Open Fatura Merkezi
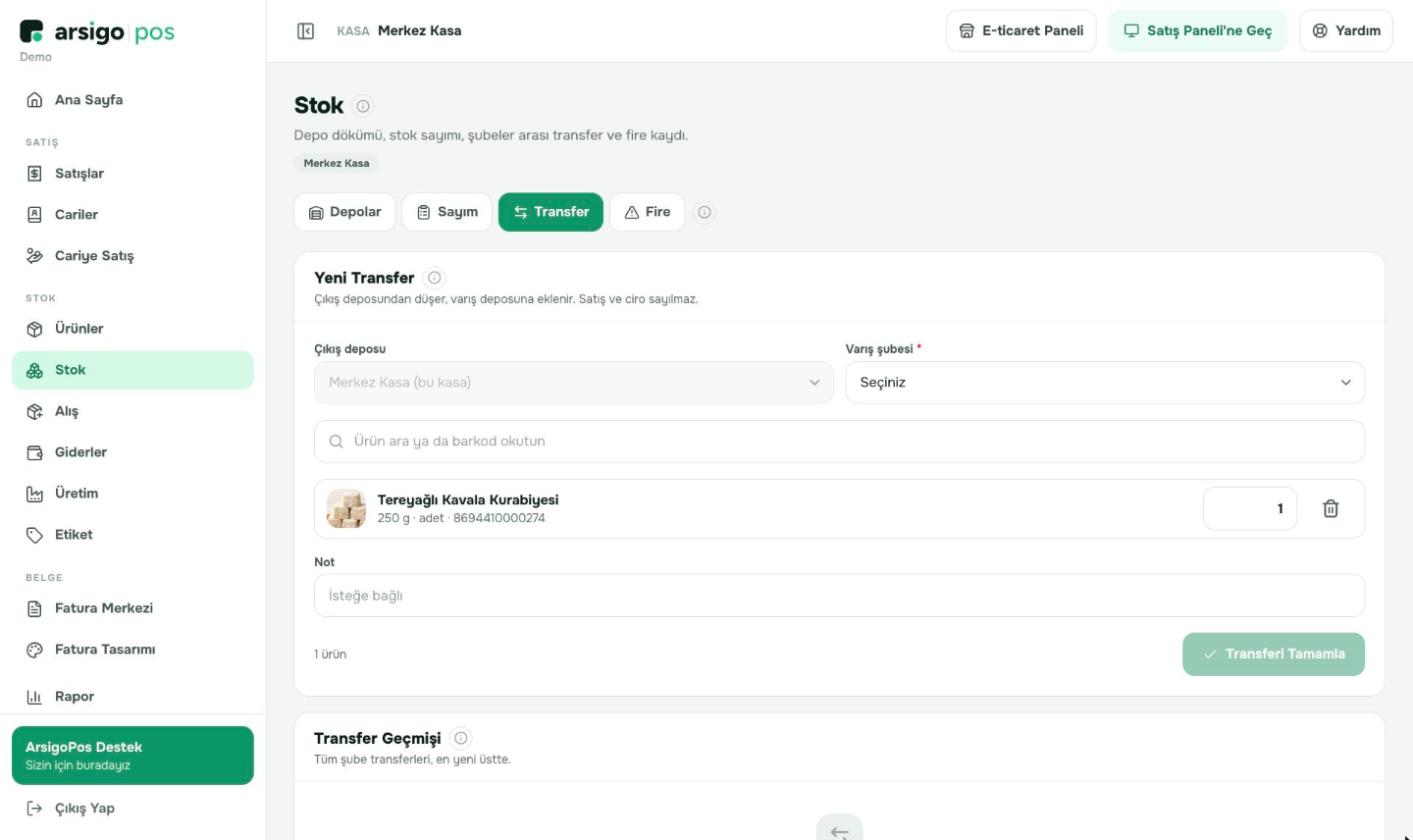 [x=133, y=608]
